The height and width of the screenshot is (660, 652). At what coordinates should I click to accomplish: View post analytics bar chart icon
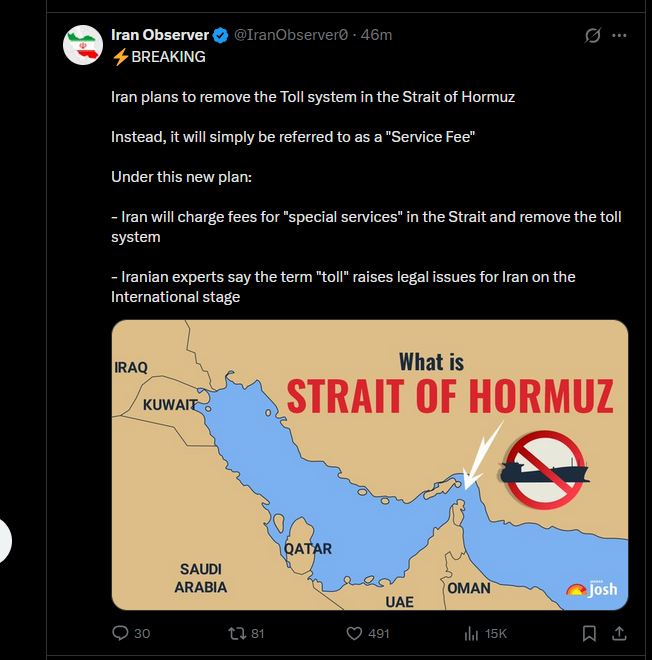point(471,633)
